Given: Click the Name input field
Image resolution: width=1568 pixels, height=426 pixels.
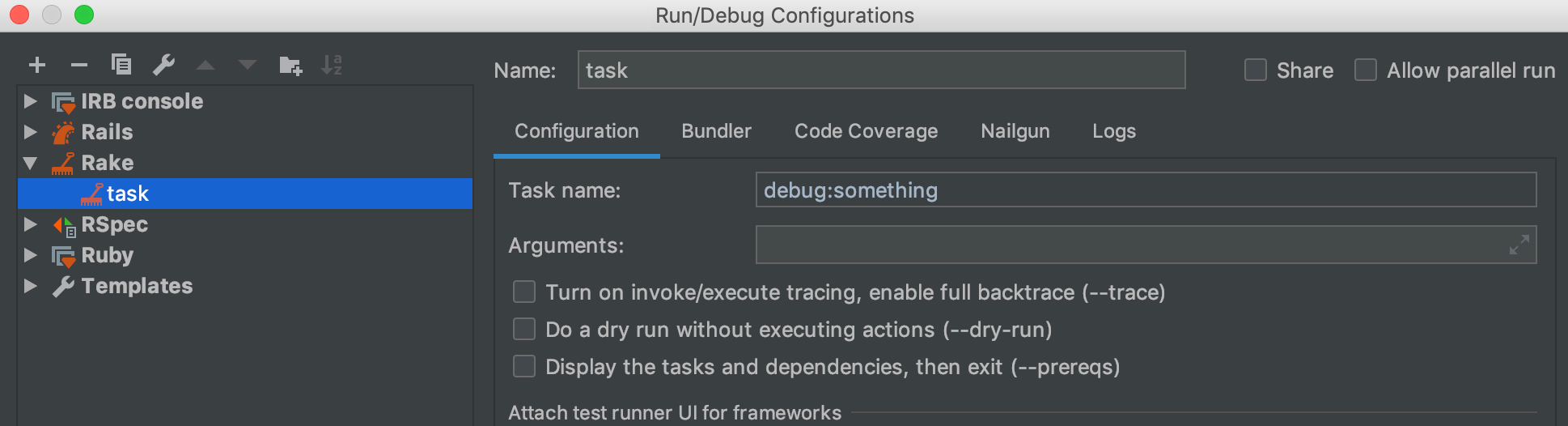Looking at the screenshot, I should (881, 70).
